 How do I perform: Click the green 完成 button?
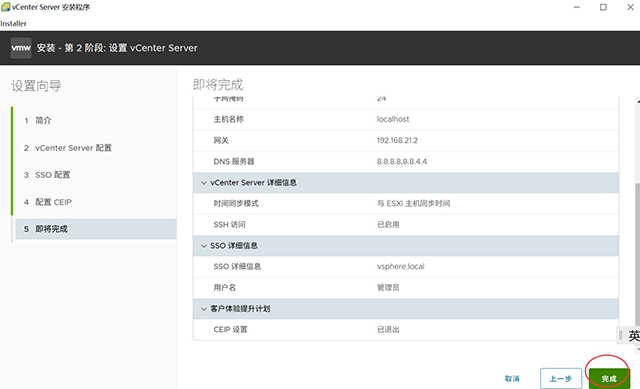pos(609,379)
